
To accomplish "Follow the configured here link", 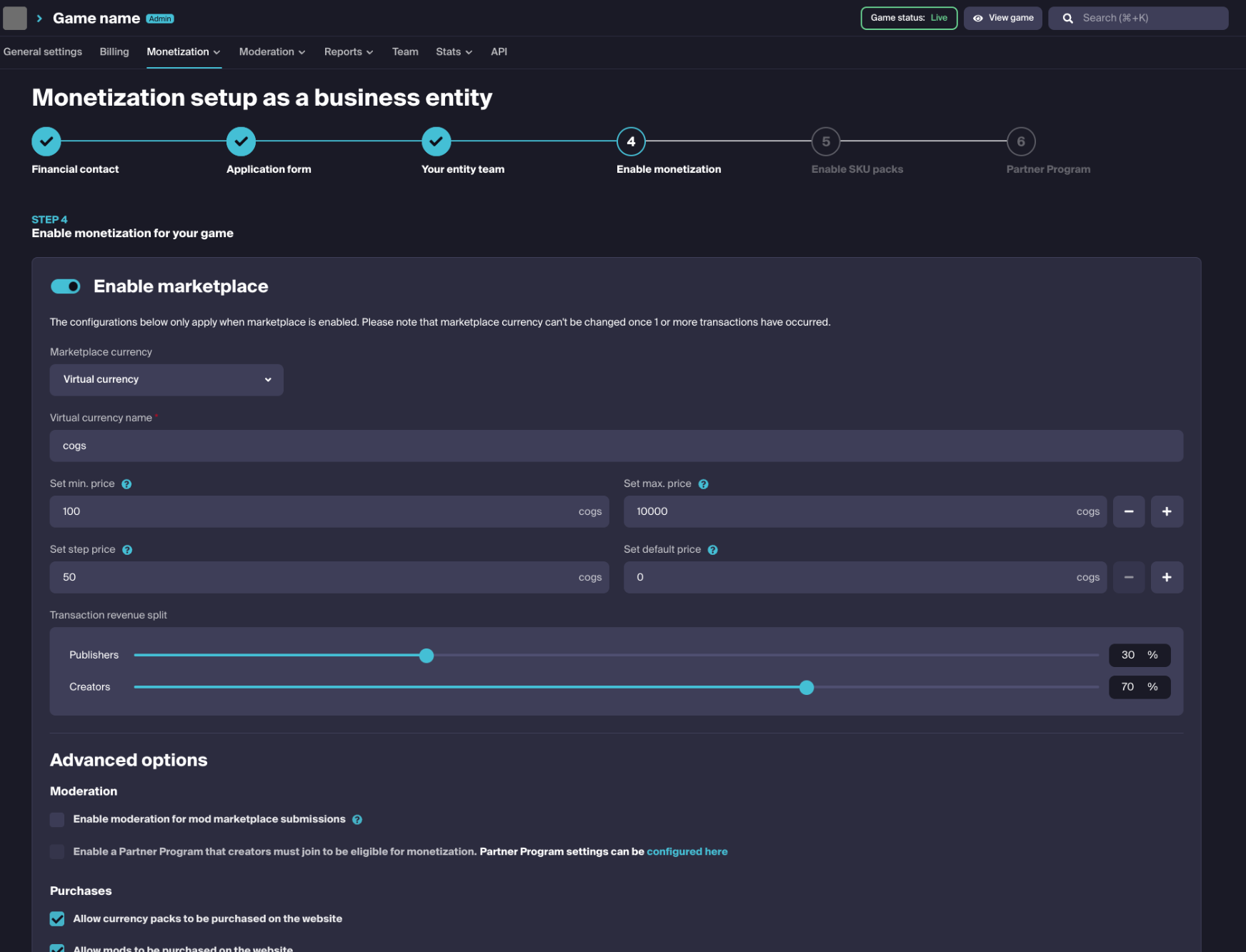I will click(687, 851).
